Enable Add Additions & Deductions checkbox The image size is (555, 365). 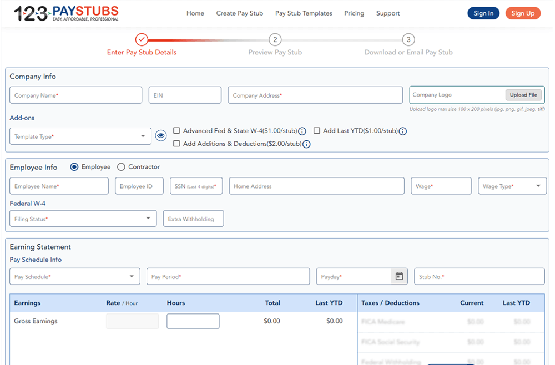pos(176,143)
